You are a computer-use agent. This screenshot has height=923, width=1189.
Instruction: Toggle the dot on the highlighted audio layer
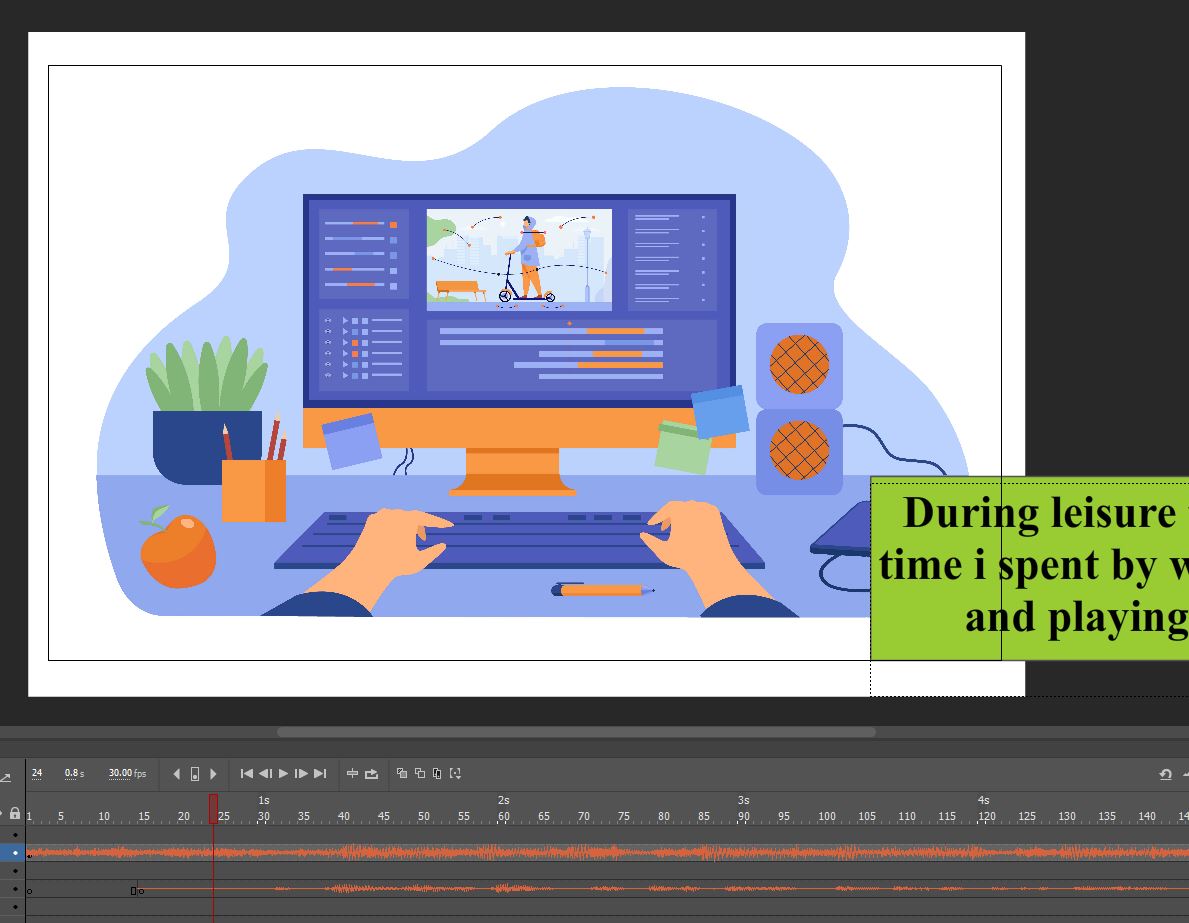tap(15, 852)
